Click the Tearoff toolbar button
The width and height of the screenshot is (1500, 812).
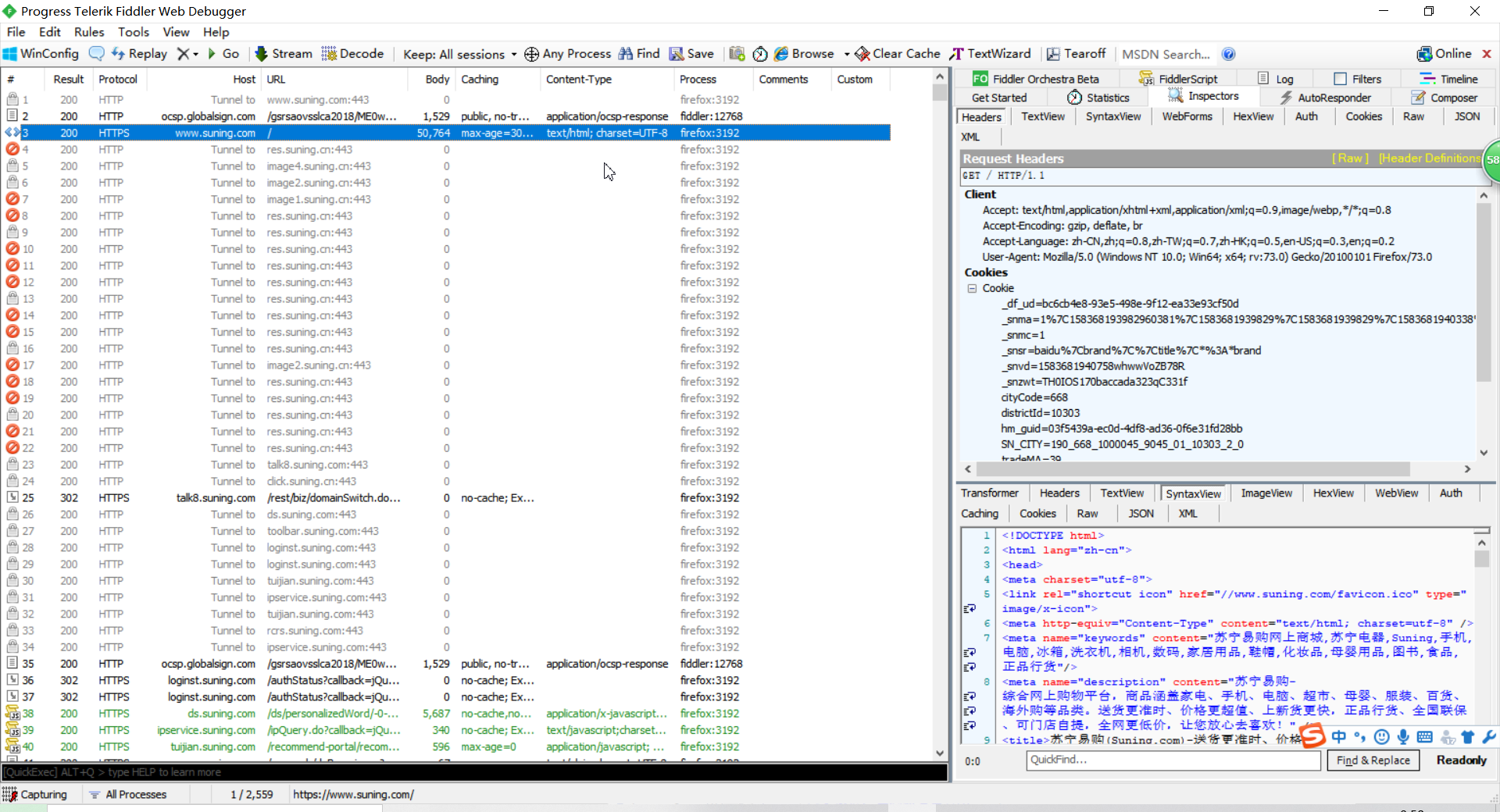tap(1076, 54)
